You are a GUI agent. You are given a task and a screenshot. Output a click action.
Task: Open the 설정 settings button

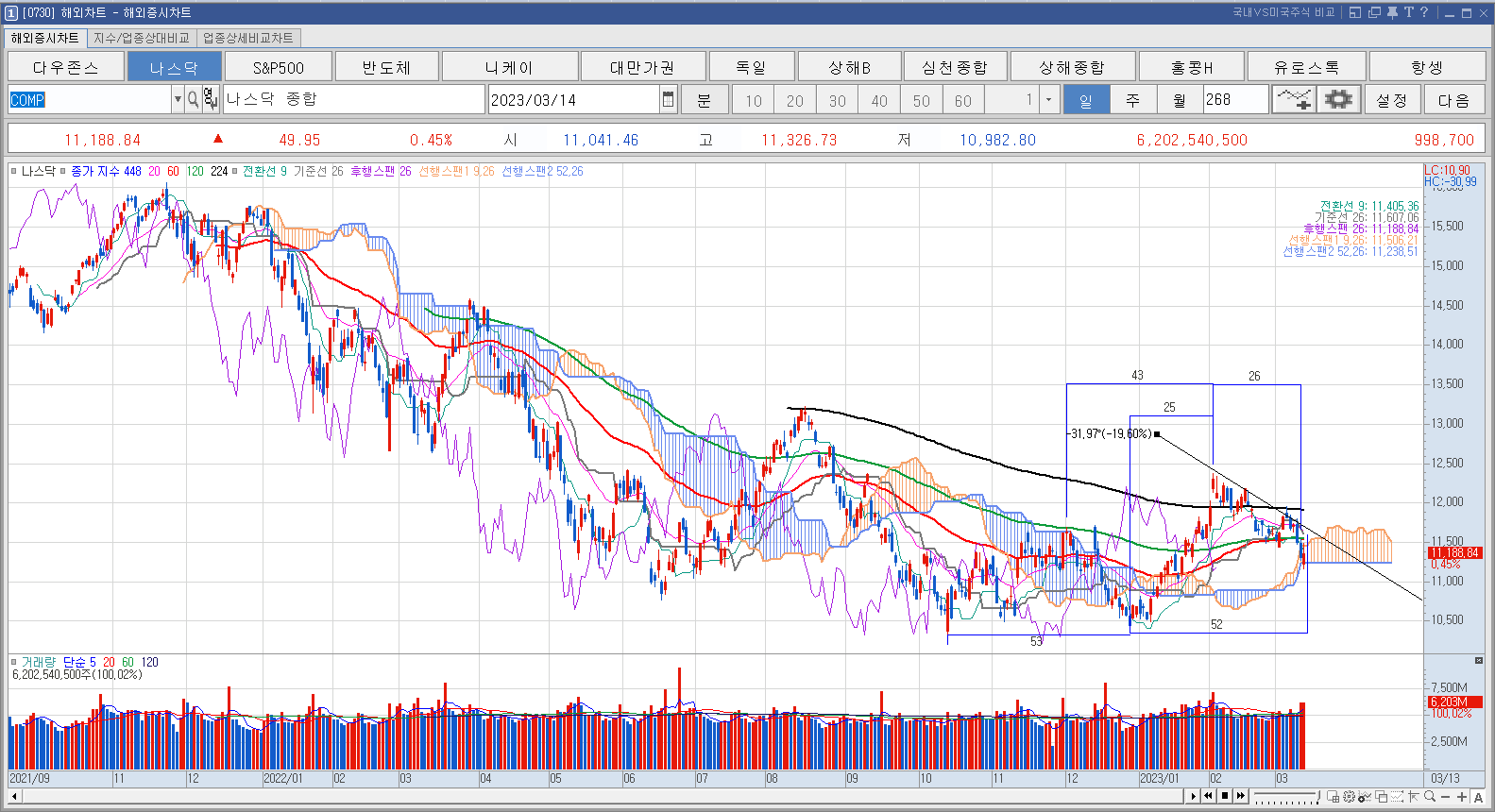click(x=1392, y=99)
